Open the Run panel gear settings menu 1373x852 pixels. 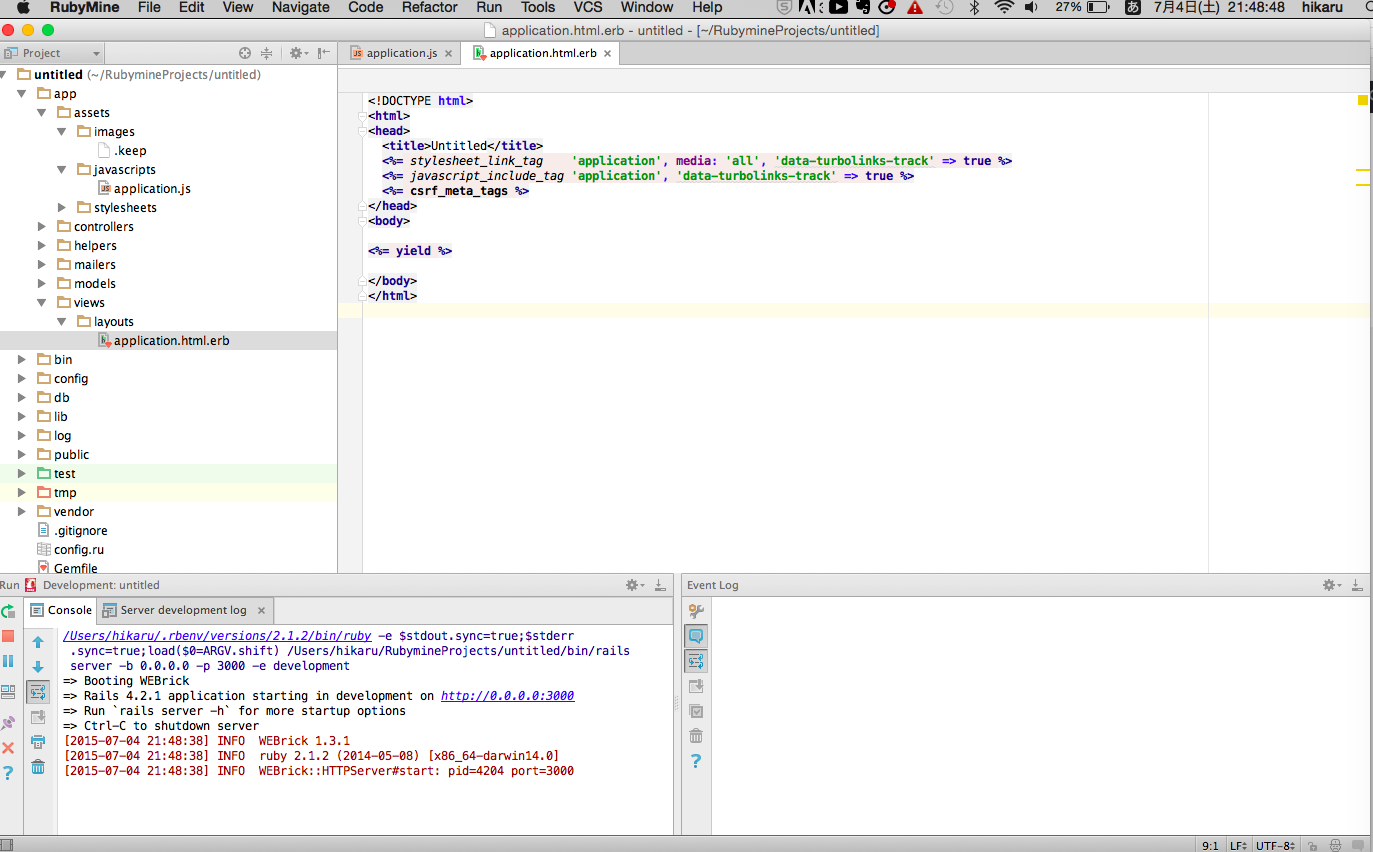click(x=634, y=585)
